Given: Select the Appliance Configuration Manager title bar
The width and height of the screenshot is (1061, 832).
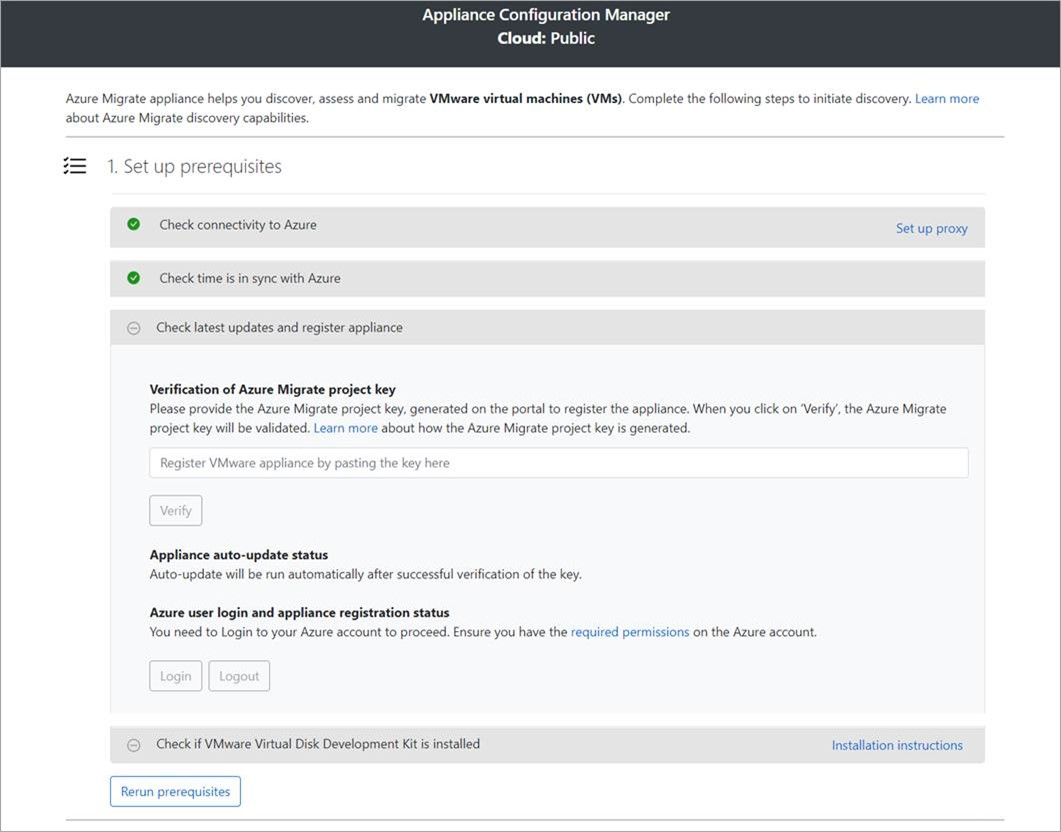Looking at the screenshot, I should point(545,14).
